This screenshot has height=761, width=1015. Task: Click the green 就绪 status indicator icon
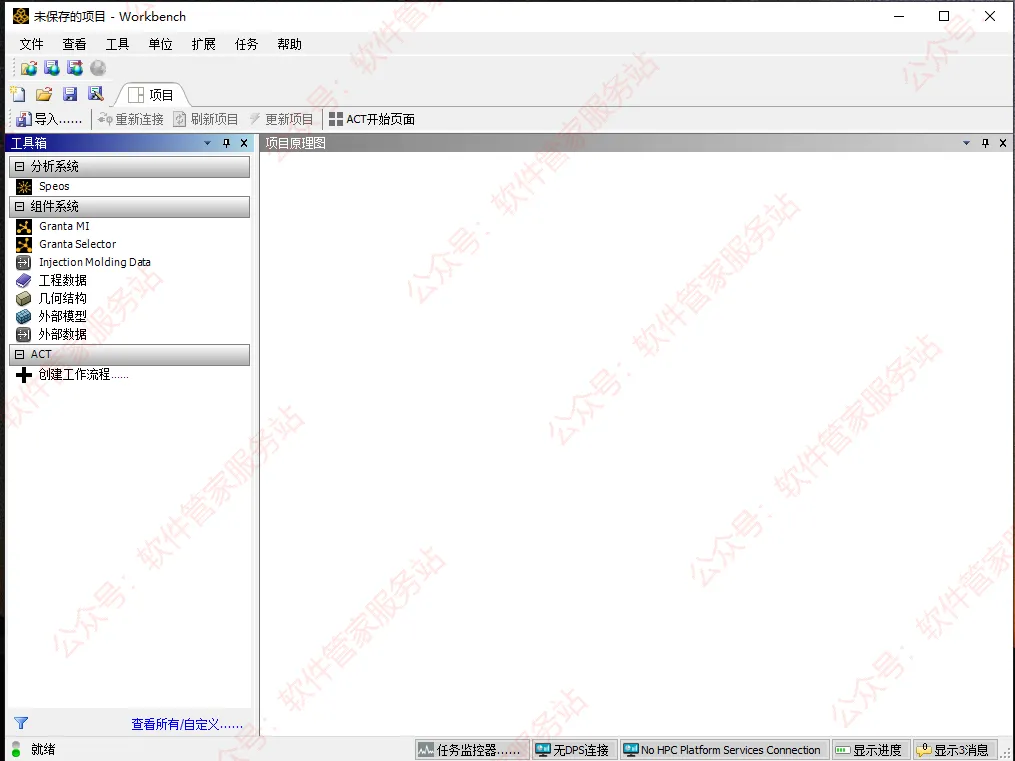click(16, 749)
